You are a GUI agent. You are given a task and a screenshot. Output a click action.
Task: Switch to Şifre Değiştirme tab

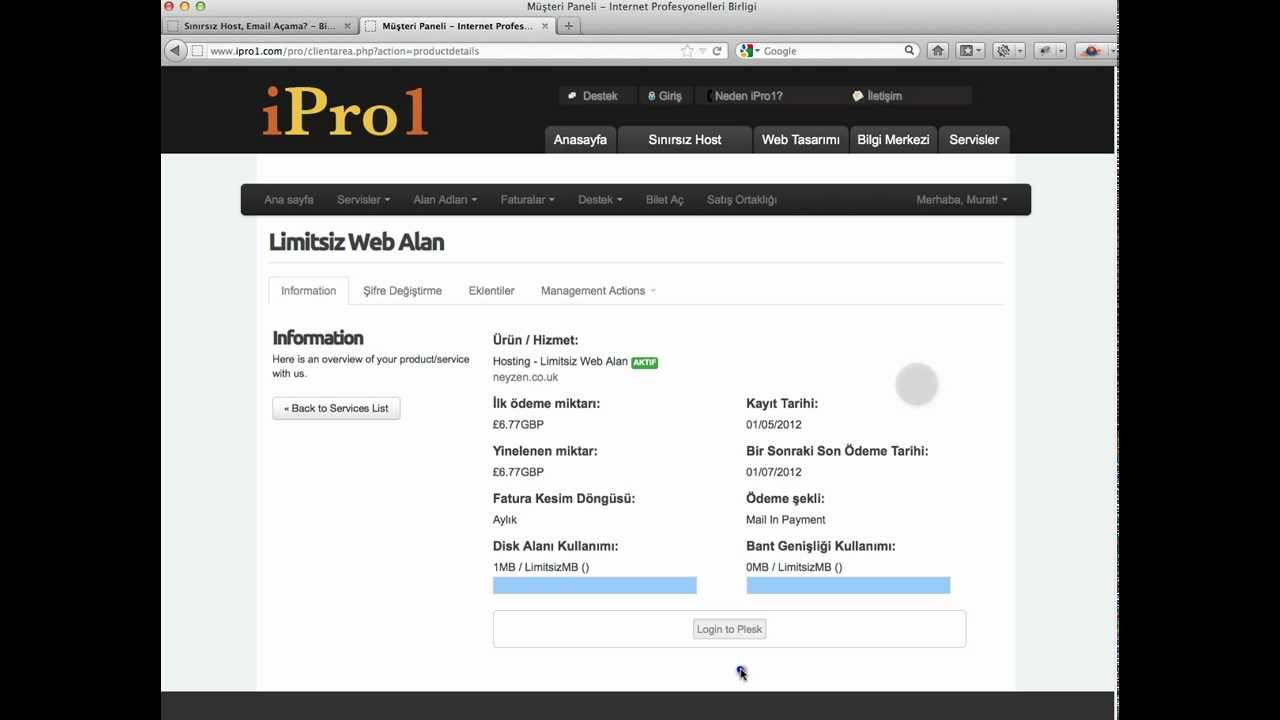pyautogui.click(x=402, y=291)
